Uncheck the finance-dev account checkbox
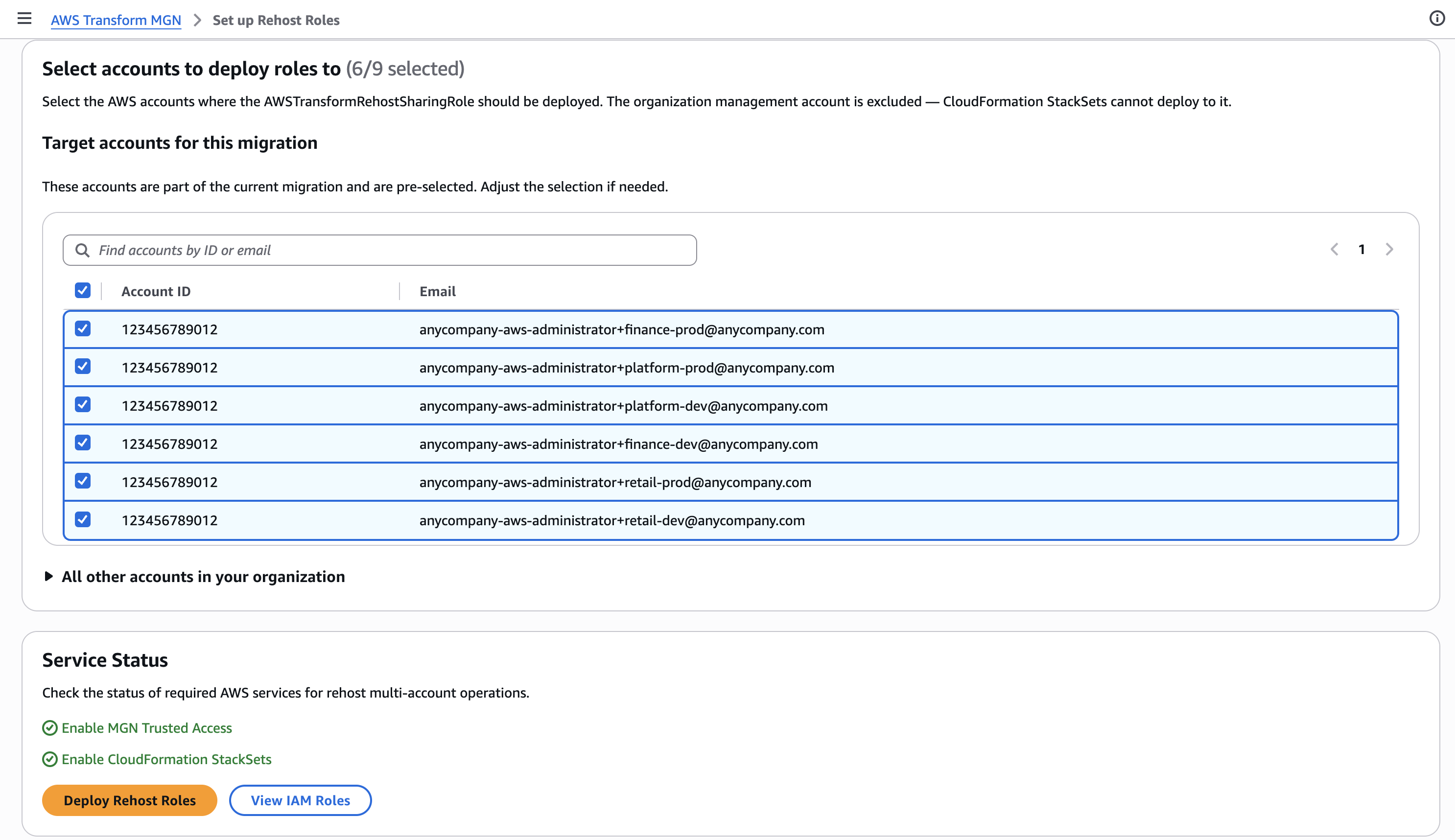Screen dimensions: 1455x840 click(83, 443)
